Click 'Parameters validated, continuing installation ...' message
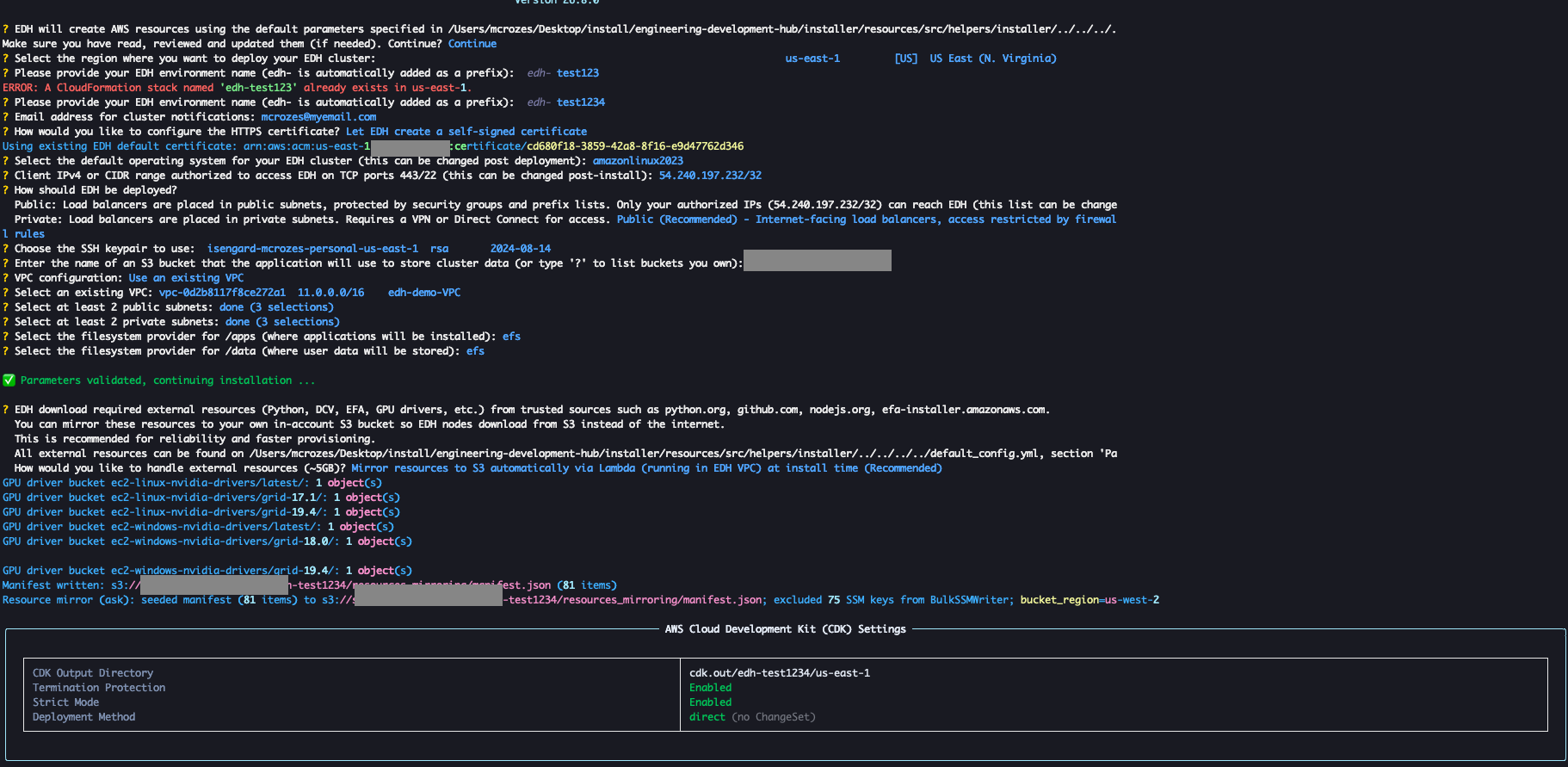The image size is (1568, 767). tap(168, 380)
